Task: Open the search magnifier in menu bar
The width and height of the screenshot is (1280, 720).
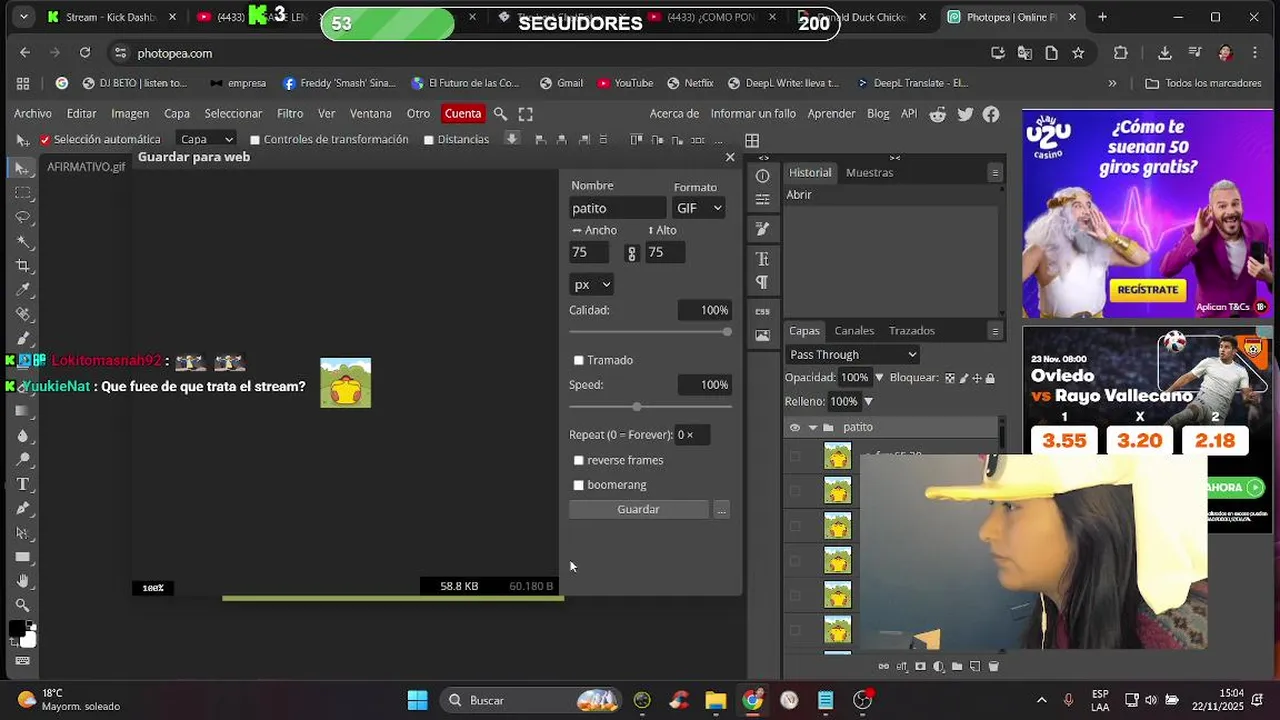Action: click(x=501, y=114)
